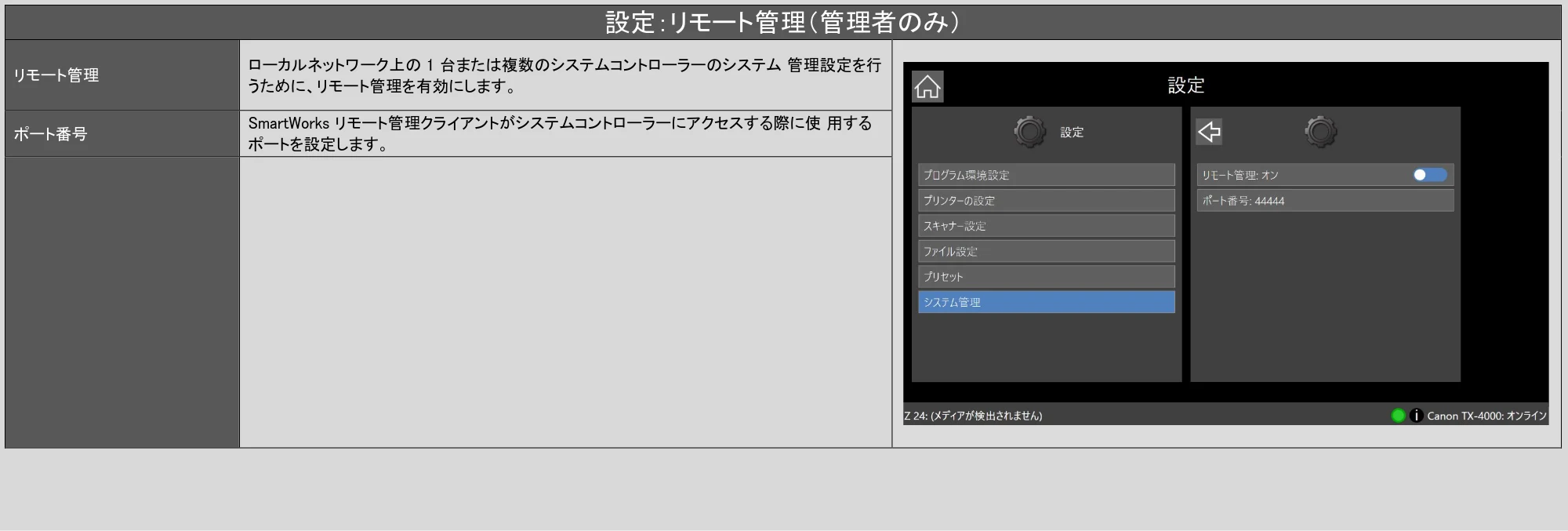This screenshot has width=1568, height=531.
Task: Click the 設定 screen title at top
Action: [x=1185, y=85]
